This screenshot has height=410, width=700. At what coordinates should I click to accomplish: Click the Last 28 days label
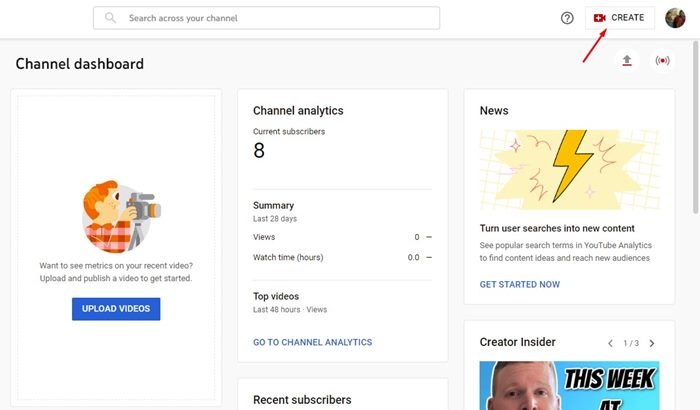click(x=275, y=219)
